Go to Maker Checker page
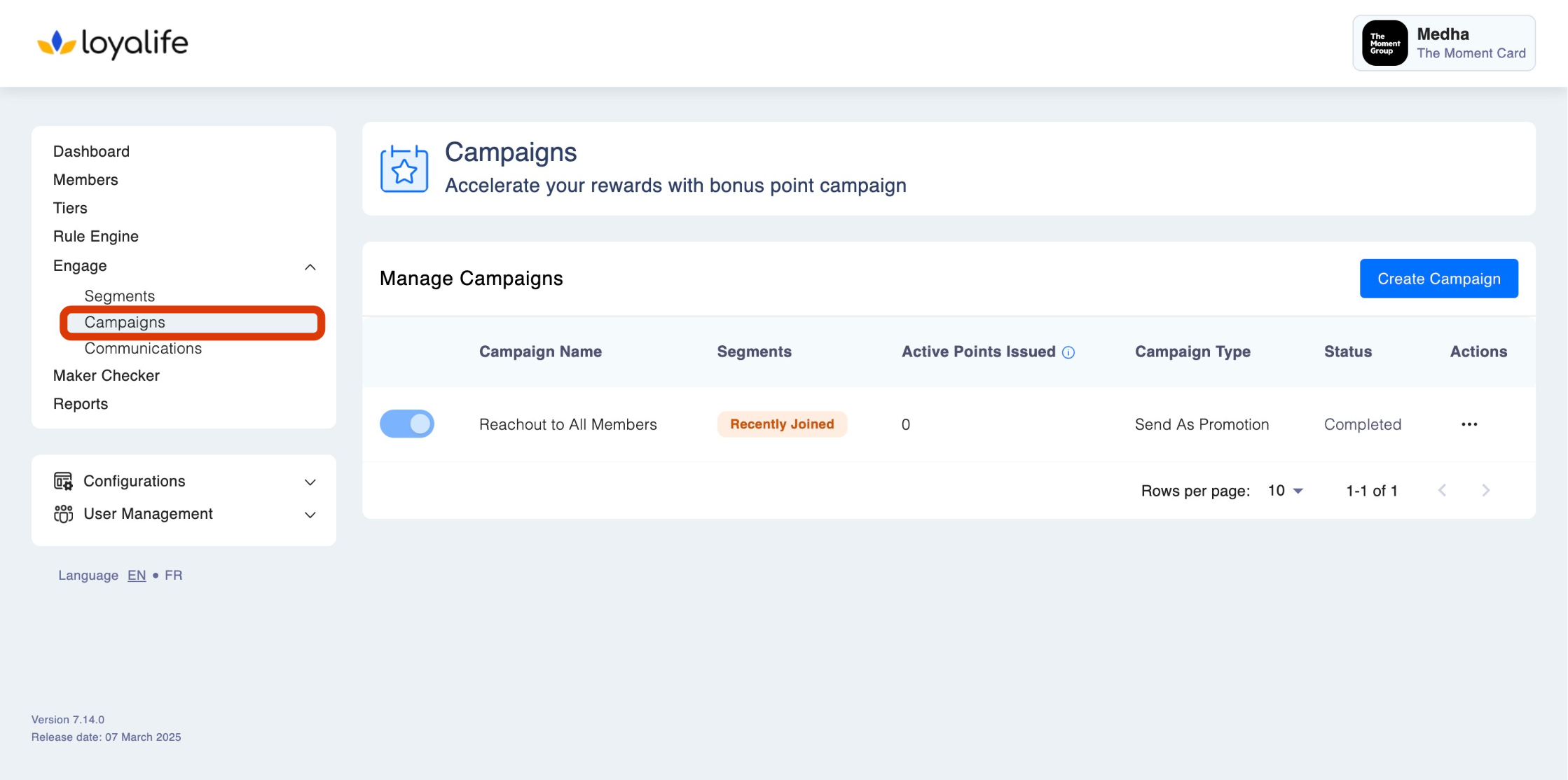 [106, 375]
